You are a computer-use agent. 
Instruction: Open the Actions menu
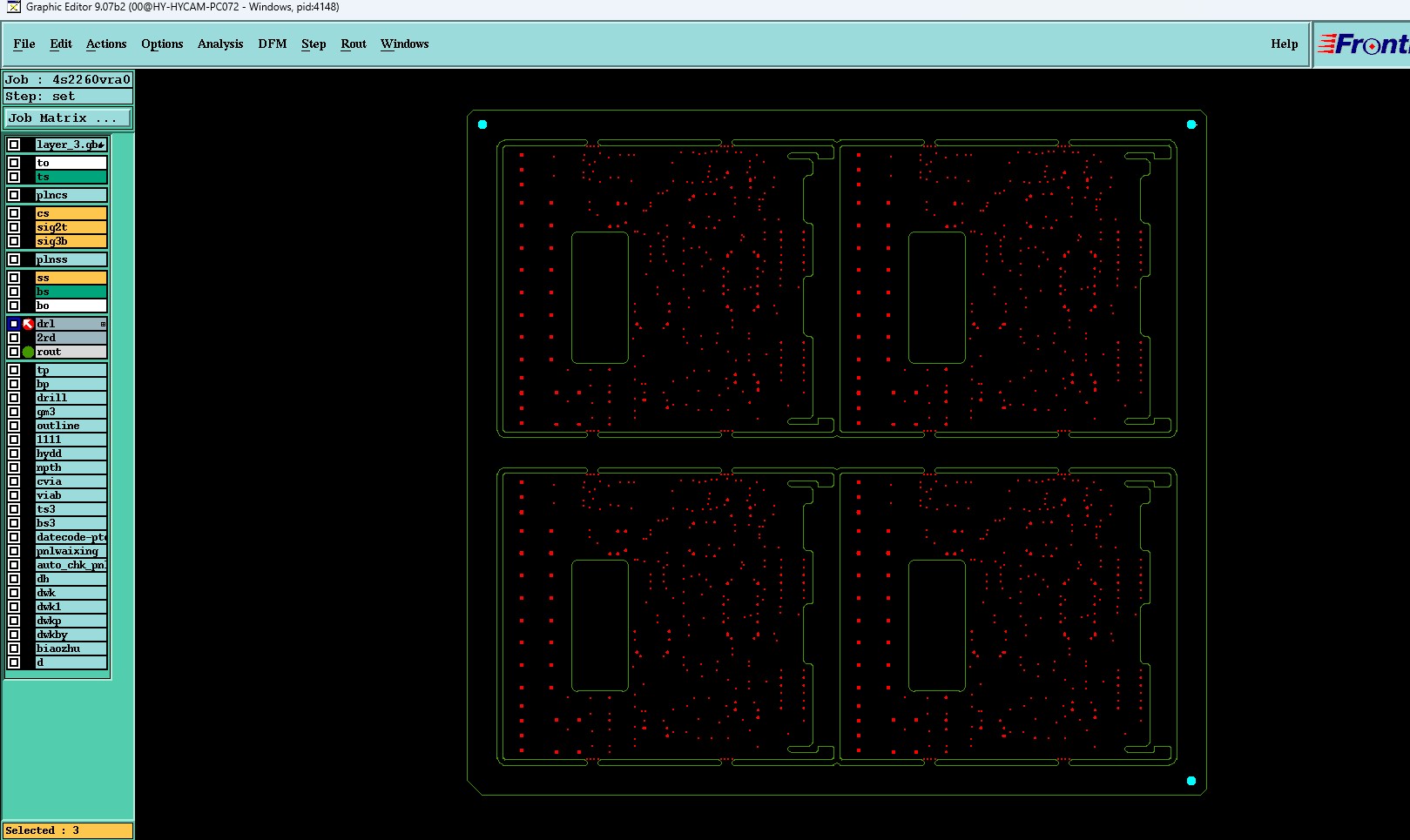coord(106,44)
